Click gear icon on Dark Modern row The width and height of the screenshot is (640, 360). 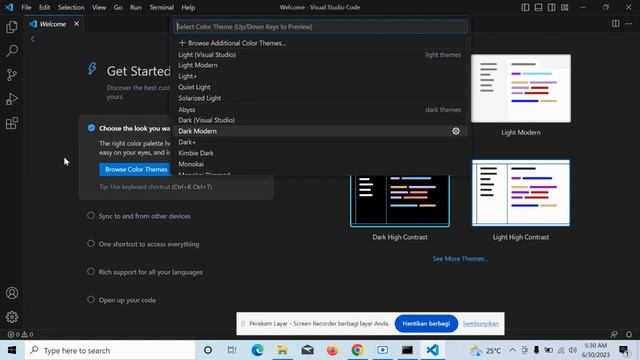pos(456,131)
